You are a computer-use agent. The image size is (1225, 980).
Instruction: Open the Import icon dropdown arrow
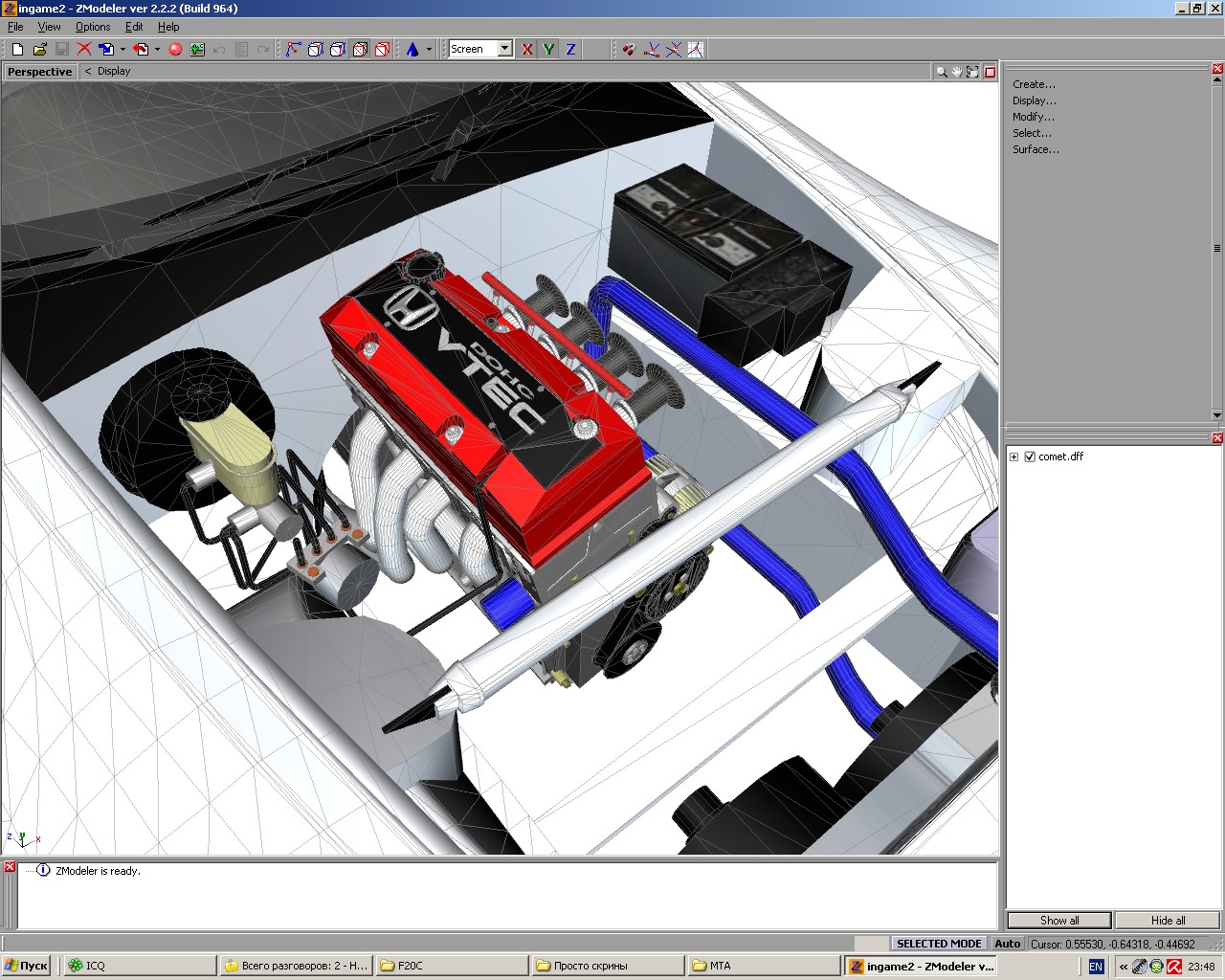pyautogui.click(x=122, y=49)
